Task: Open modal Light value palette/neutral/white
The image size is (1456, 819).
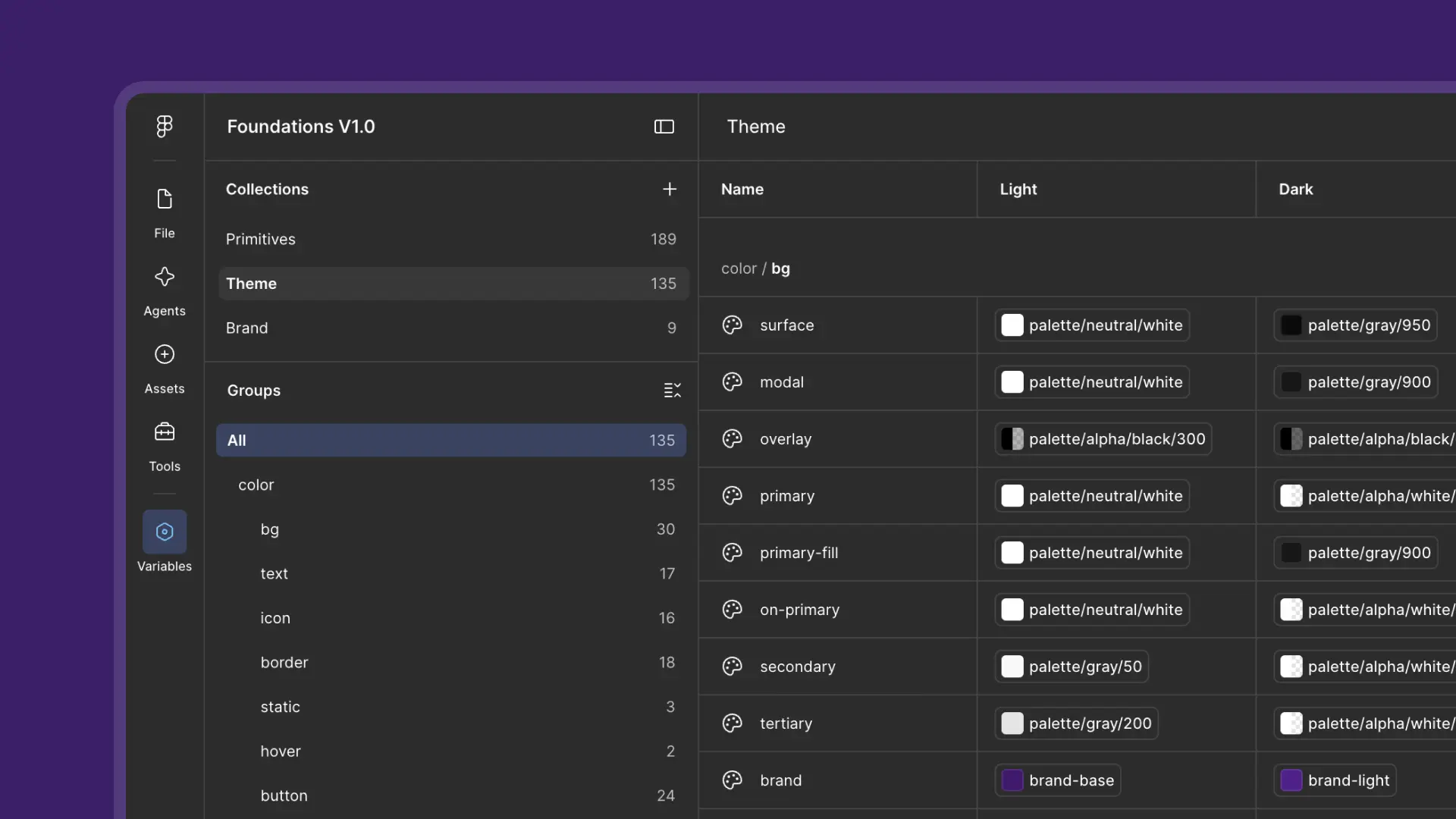Action: tap(1092, 382)
